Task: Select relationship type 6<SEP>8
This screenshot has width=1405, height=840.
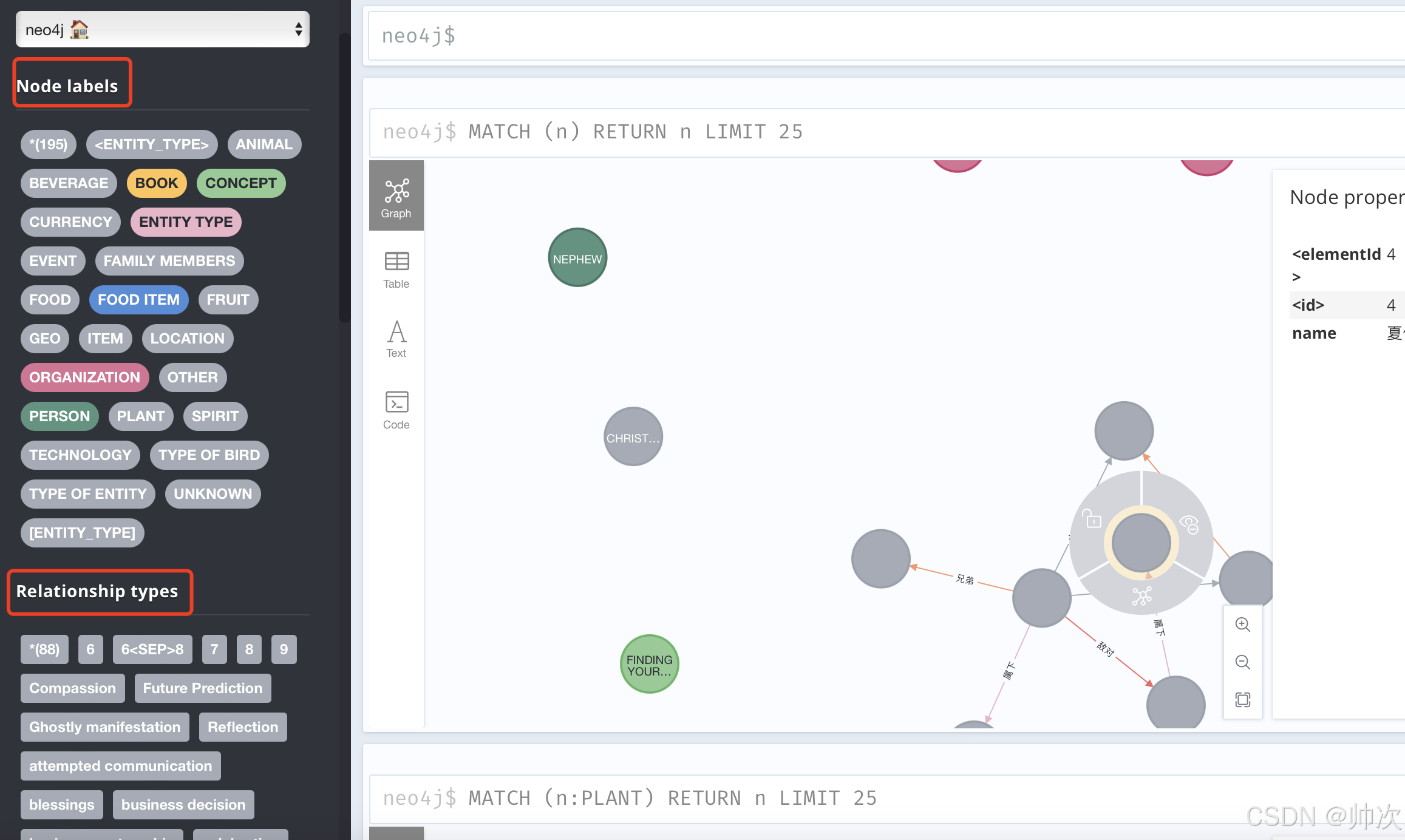Action: coord(152,649)
